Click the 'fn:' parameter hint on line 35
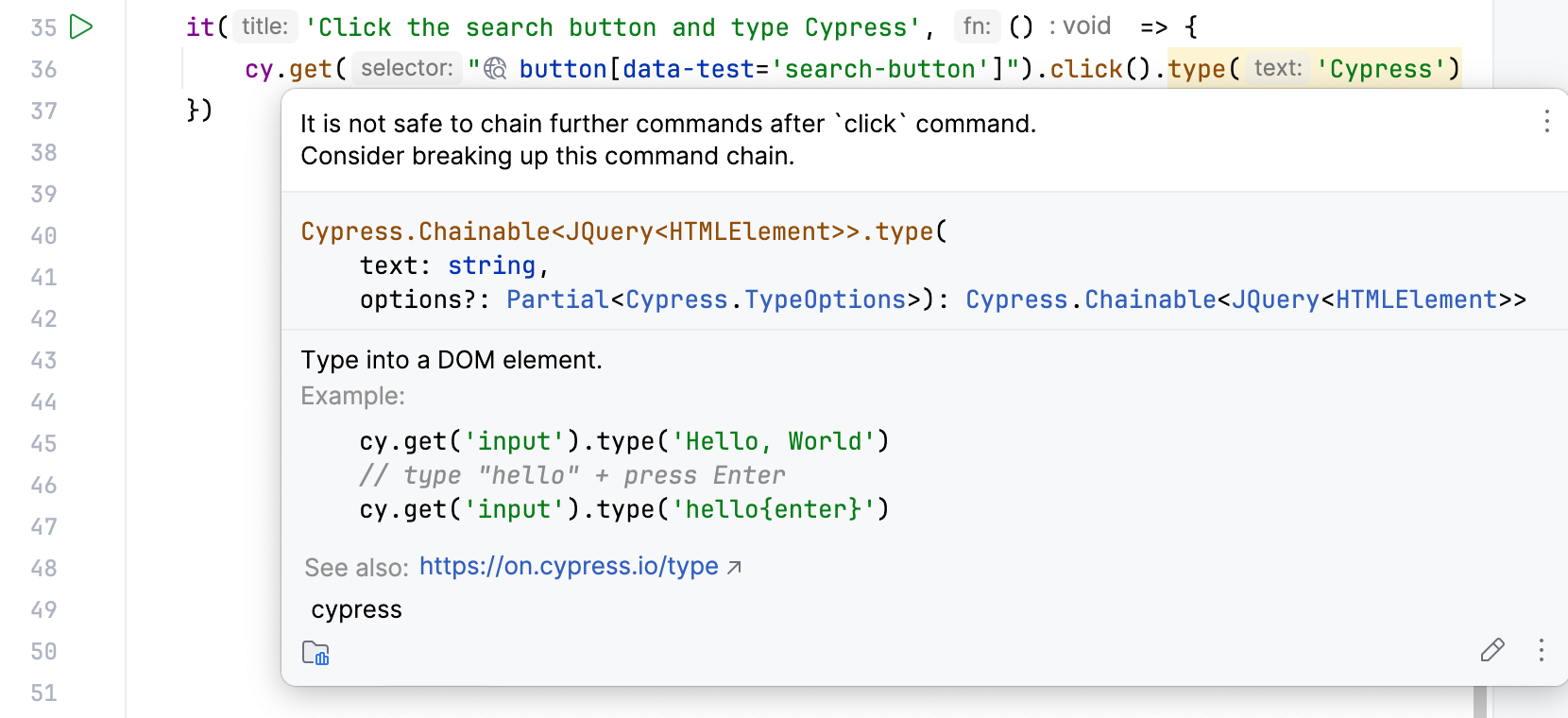 (977, 26)
